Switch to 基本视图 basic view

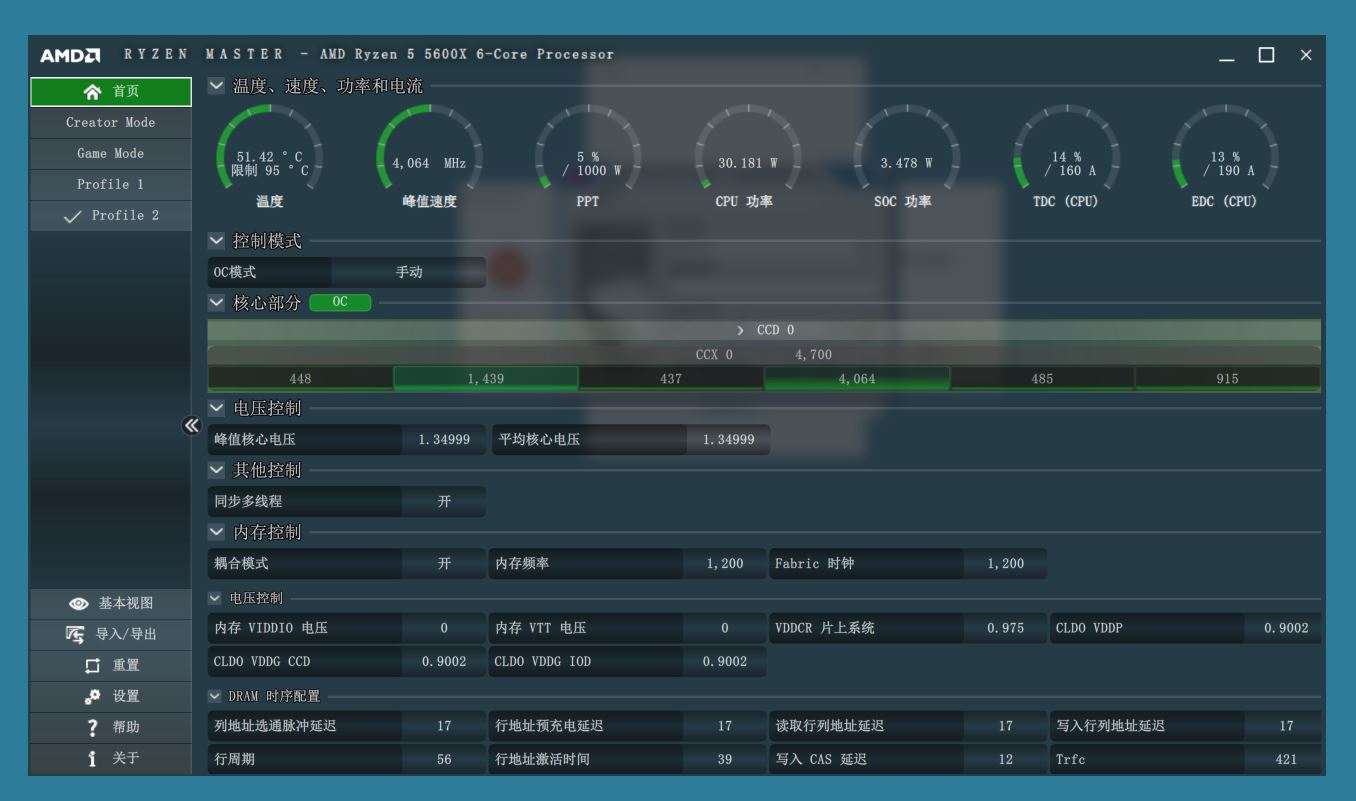pyautogui.click(x=111, y=603)
